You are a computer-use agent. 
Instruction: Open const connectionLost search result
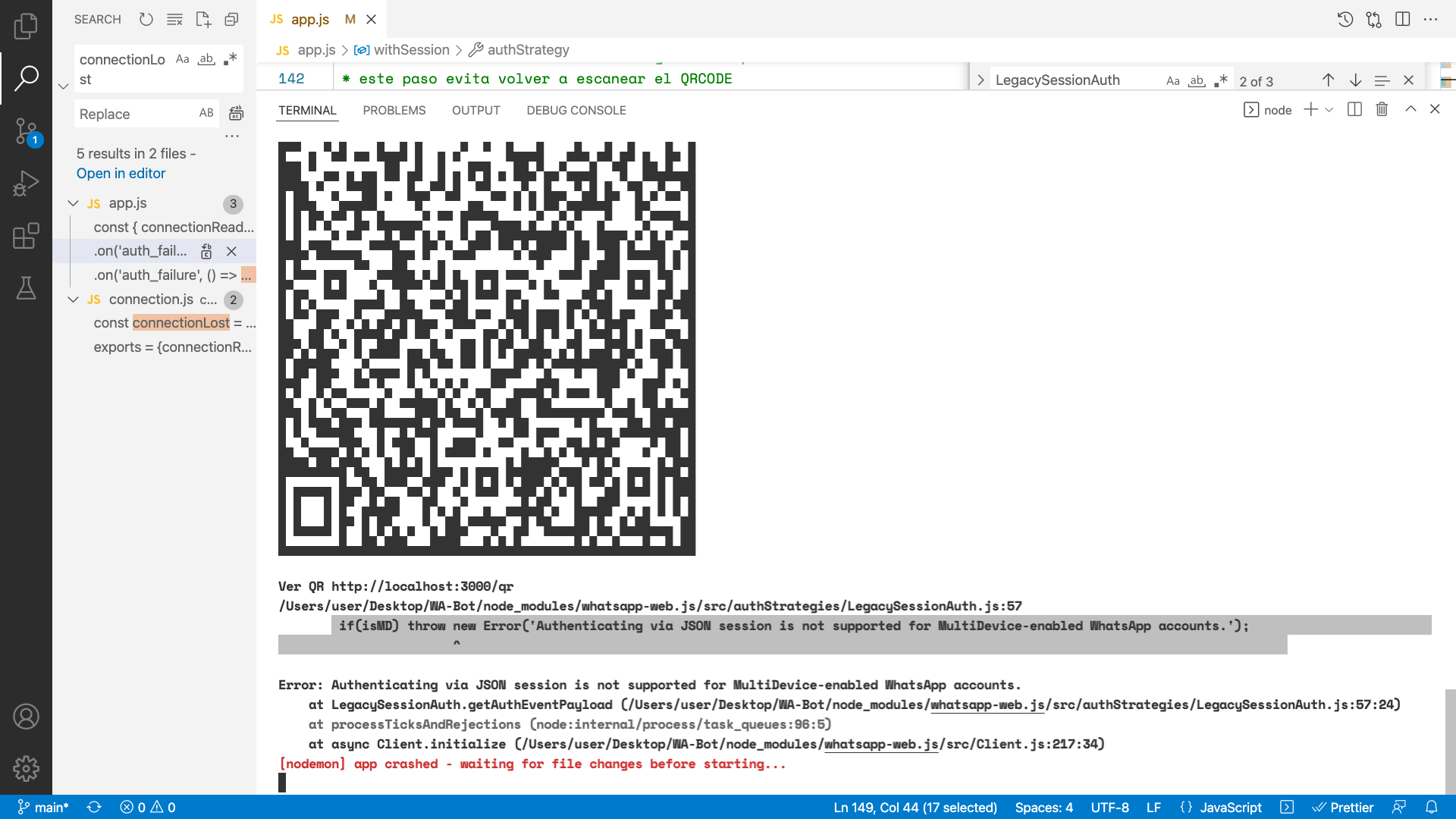pos(174,323)
